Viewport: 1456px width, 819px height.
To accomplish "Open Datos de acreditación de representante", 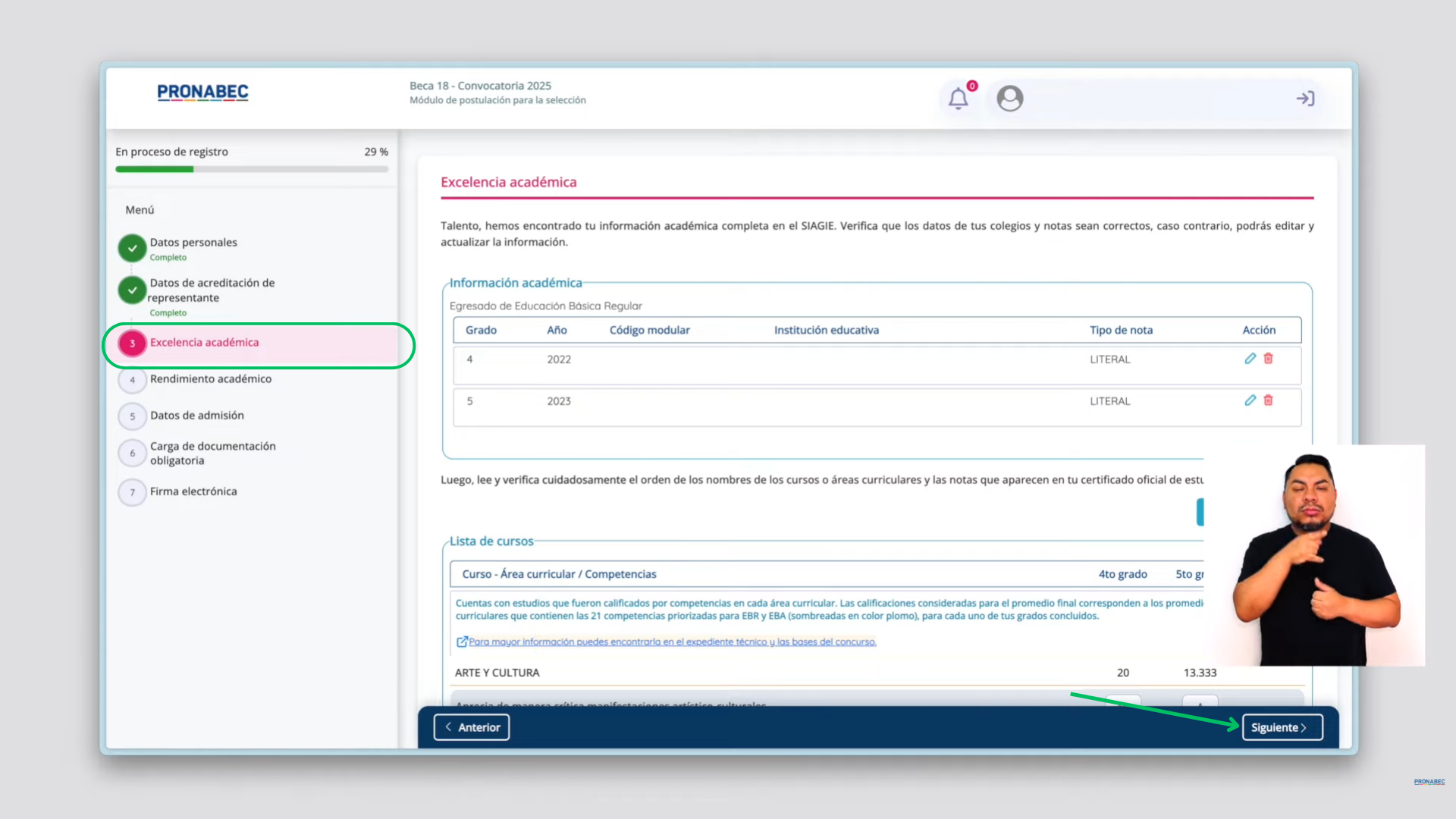I will pyautogui.click(x=212, y=290).
